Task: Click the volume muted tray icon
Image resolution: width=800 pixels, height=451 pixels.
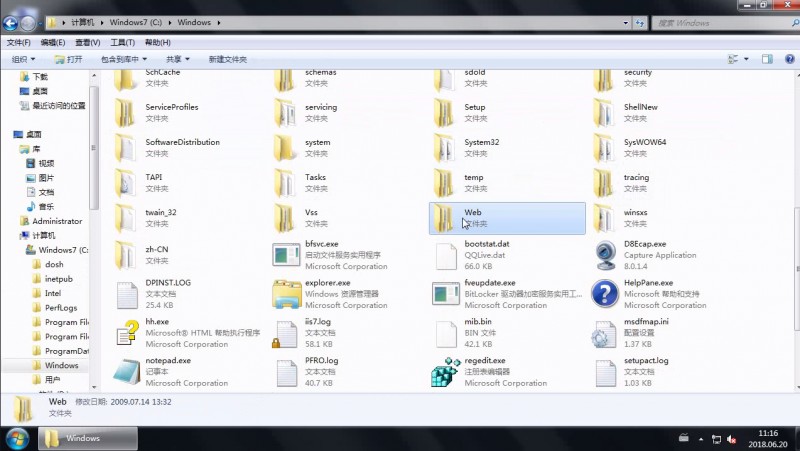Action: point(731,439)
